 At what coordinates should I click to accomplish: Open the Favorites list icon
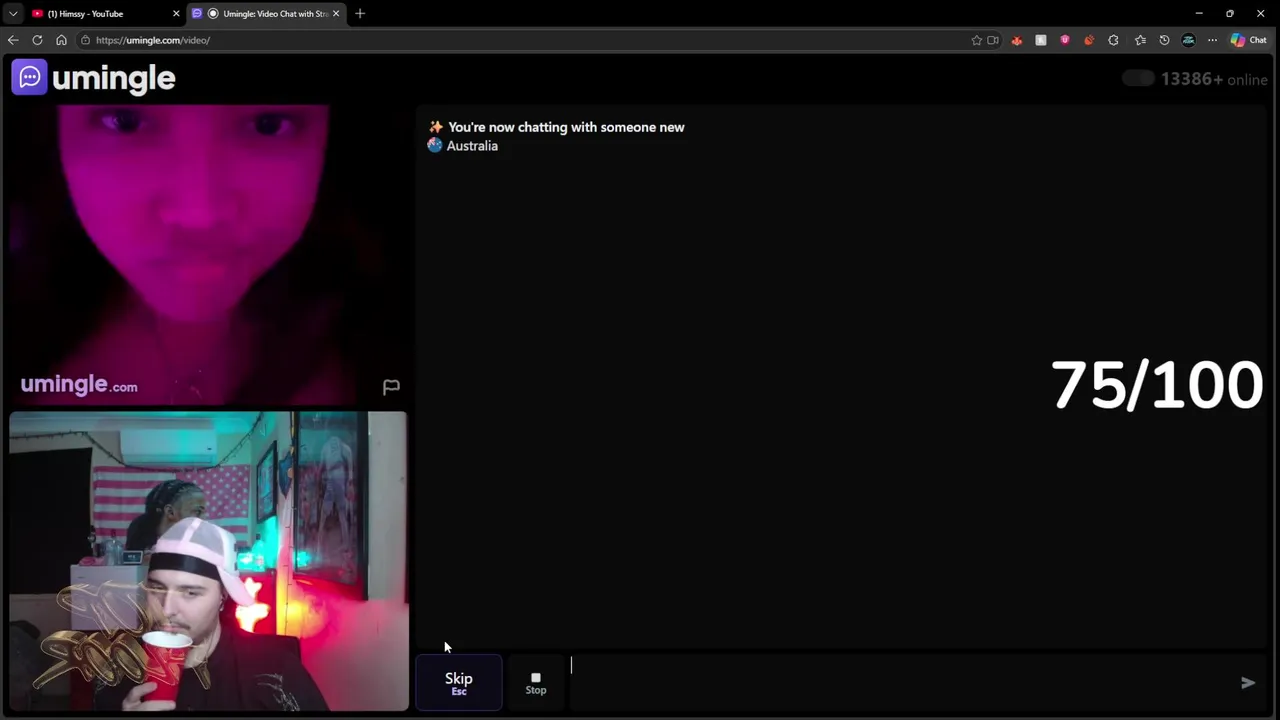coord(1140,40)
